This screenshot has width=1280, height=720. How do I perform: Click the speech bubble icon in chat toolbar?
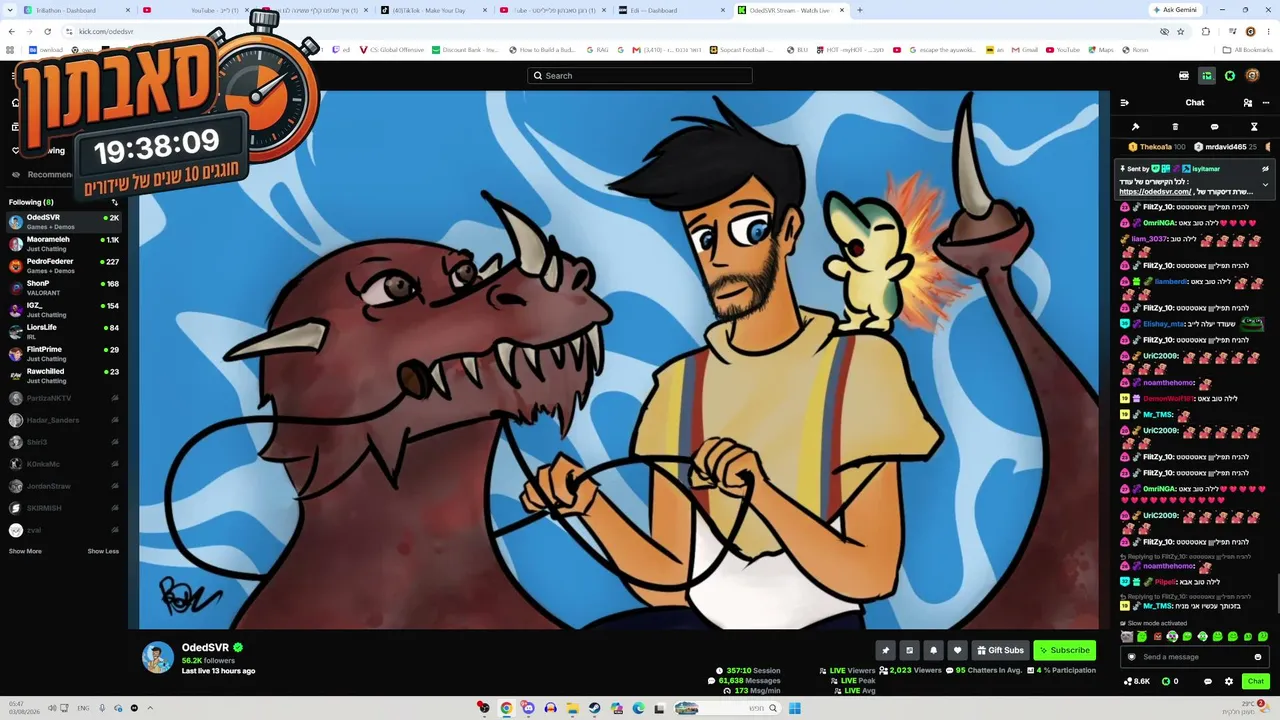tap(1214, 127)
